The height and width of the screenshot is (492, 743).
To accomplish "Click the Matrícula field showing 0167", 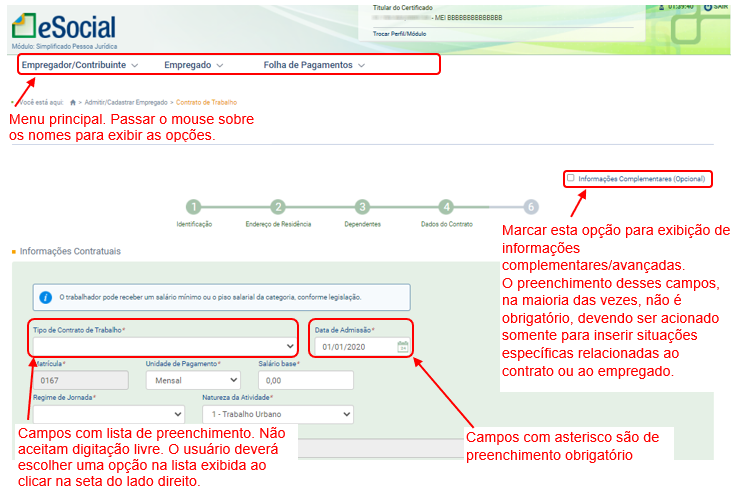I will 81,380.
